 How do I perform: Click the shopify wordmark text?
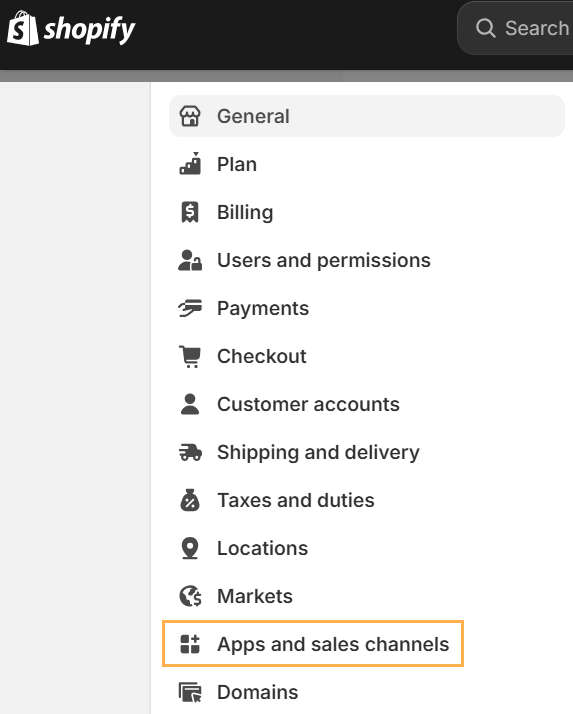coord(90,31)
